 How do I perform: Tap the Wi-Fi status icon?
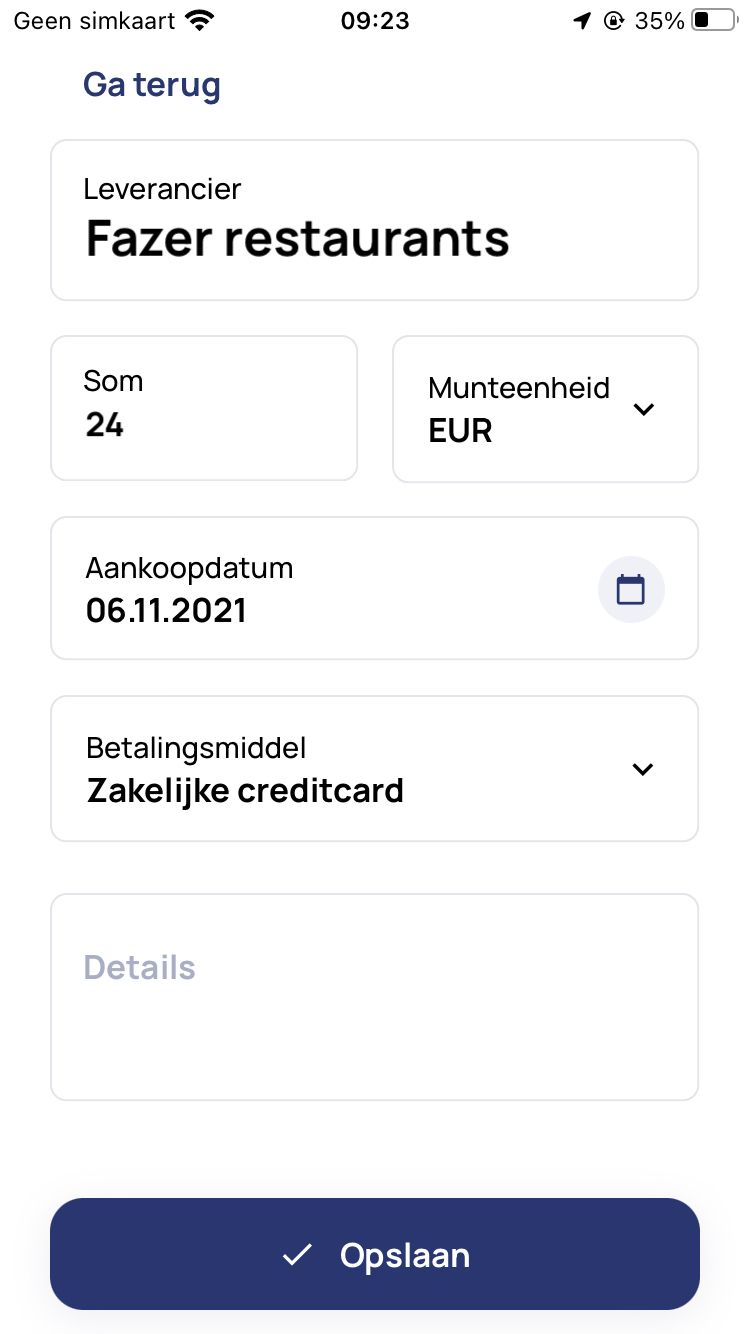(201, 20)
